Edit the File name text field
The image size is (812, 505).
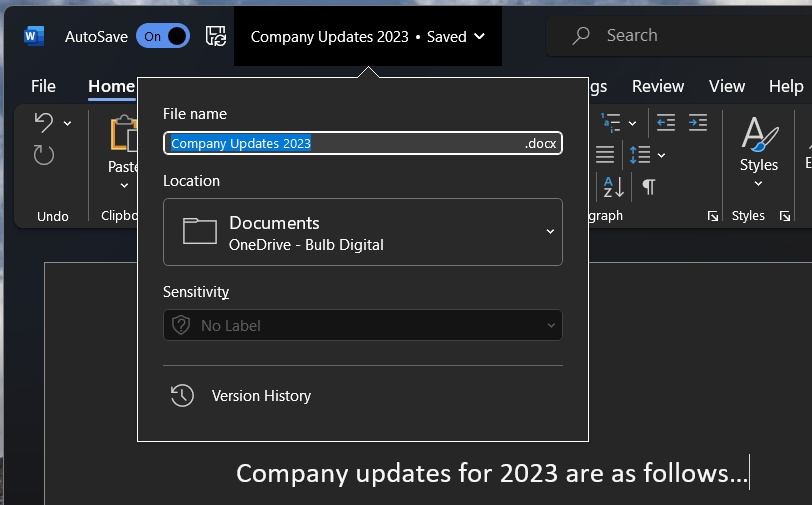coord(362,143)
